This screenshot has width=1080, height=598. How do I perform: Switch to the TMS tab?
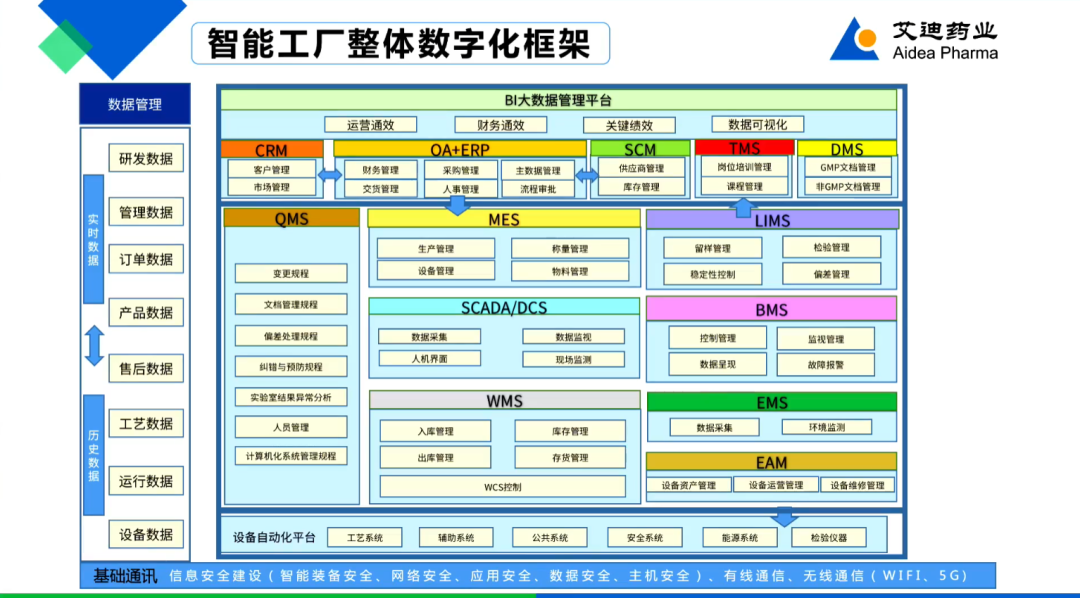click(746, 149)
